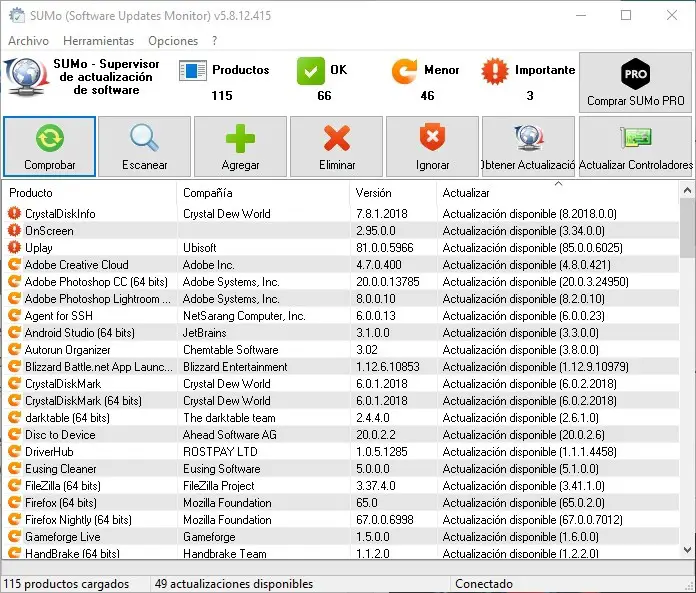Click company cell Ubisoft
The width and height of the screenshot is (696, 593).
[200, 248]
